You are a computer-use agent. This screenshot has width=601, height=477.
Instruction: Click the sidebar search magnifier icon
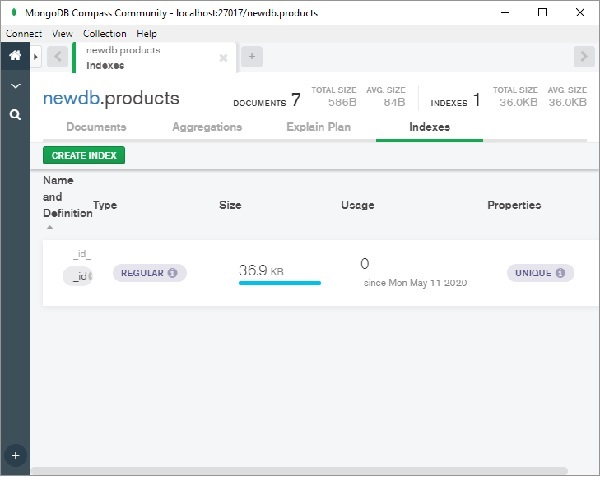[15, 115]
